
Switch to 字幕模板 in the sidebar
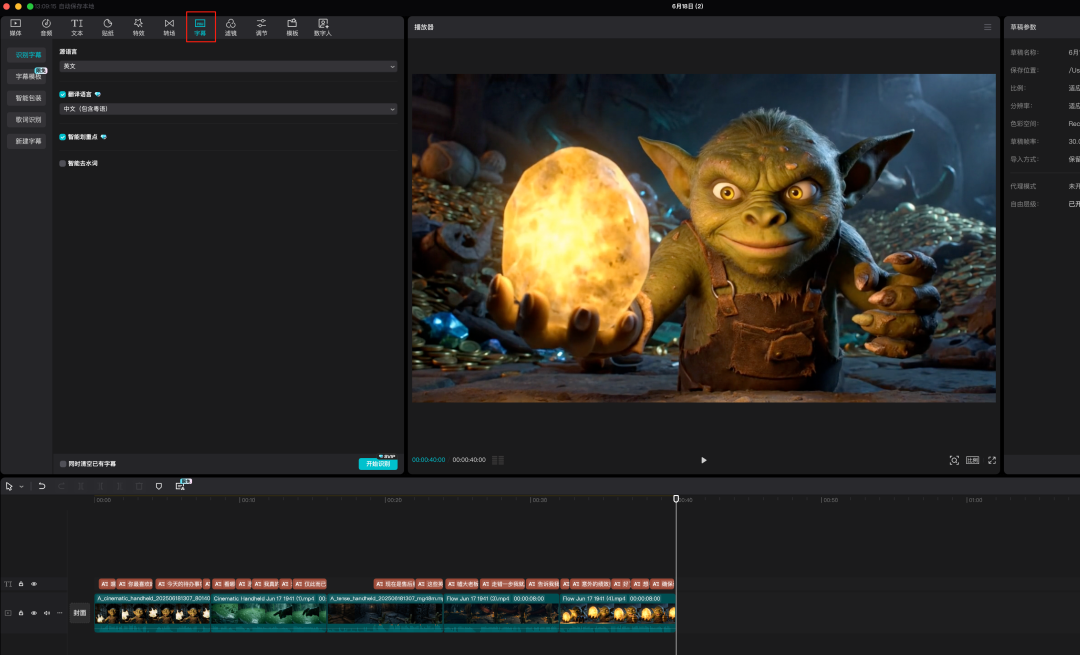[x=28, y=76]
